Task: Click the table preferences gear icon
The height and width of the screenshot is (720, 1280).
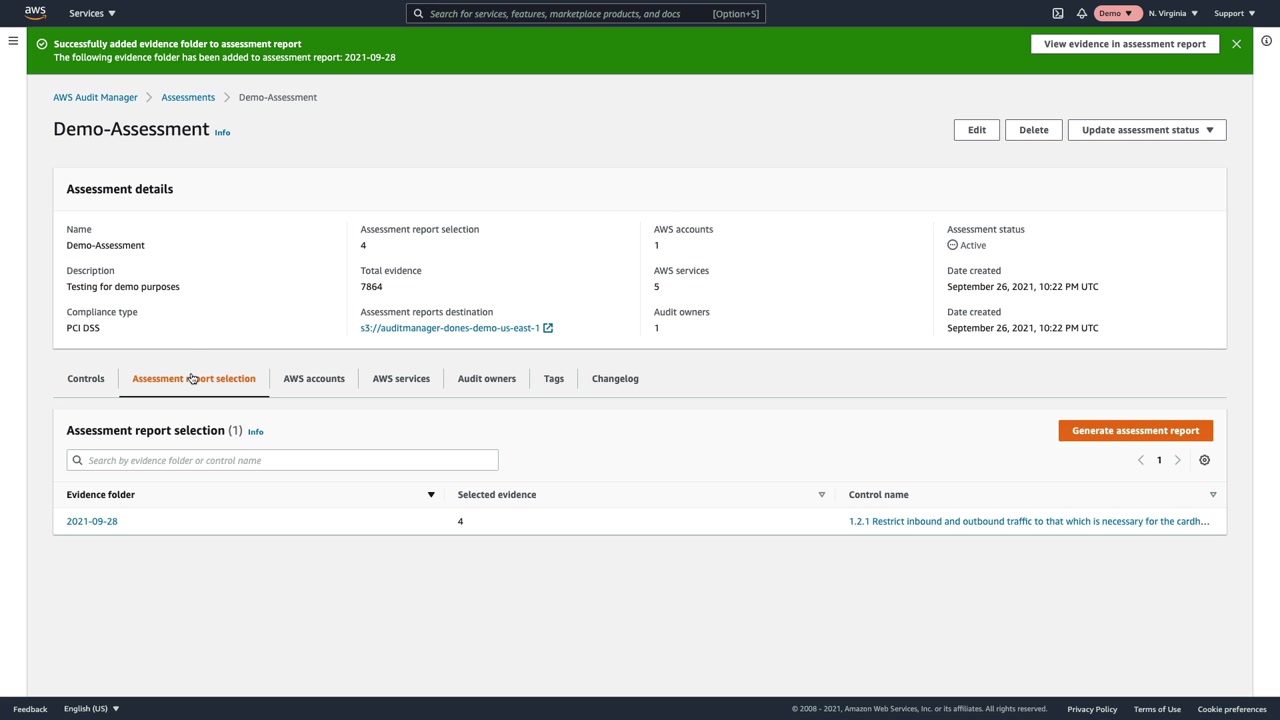Action: point(1204,460)
